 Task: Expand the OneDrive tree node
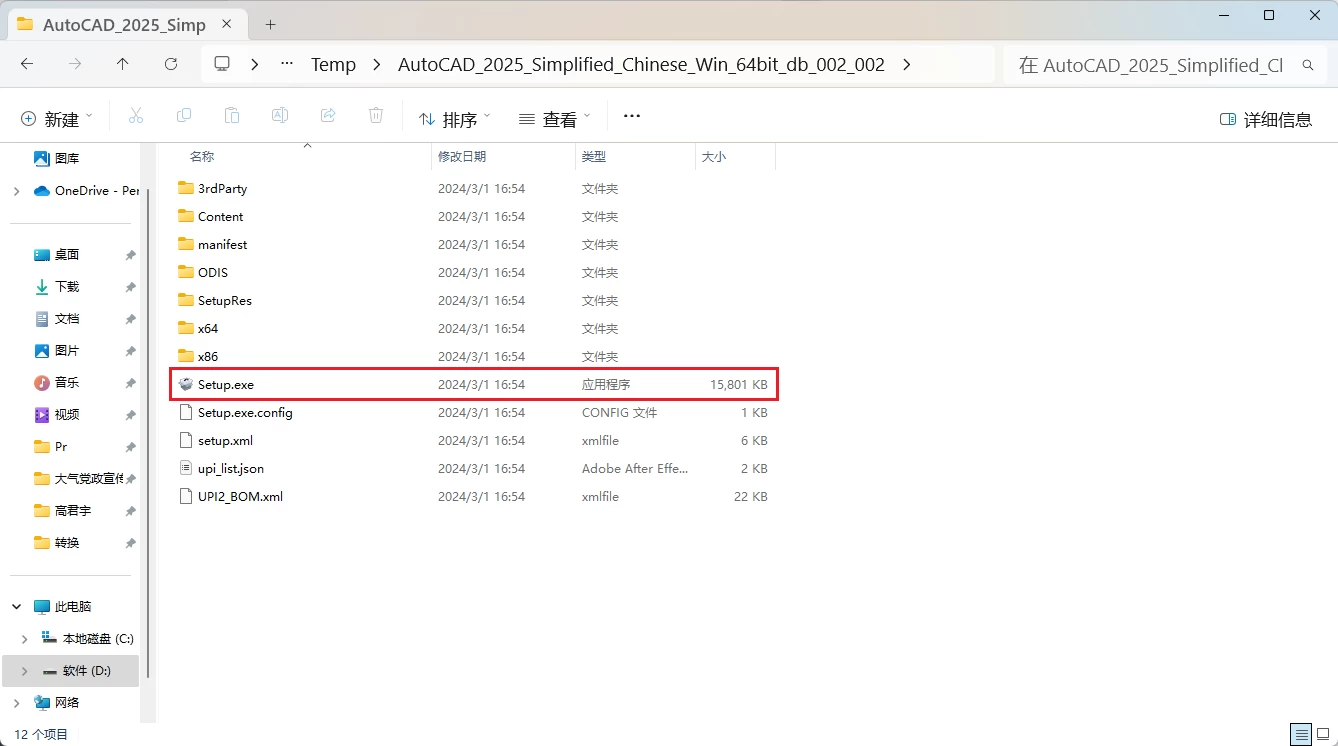(x=16, y=190)
